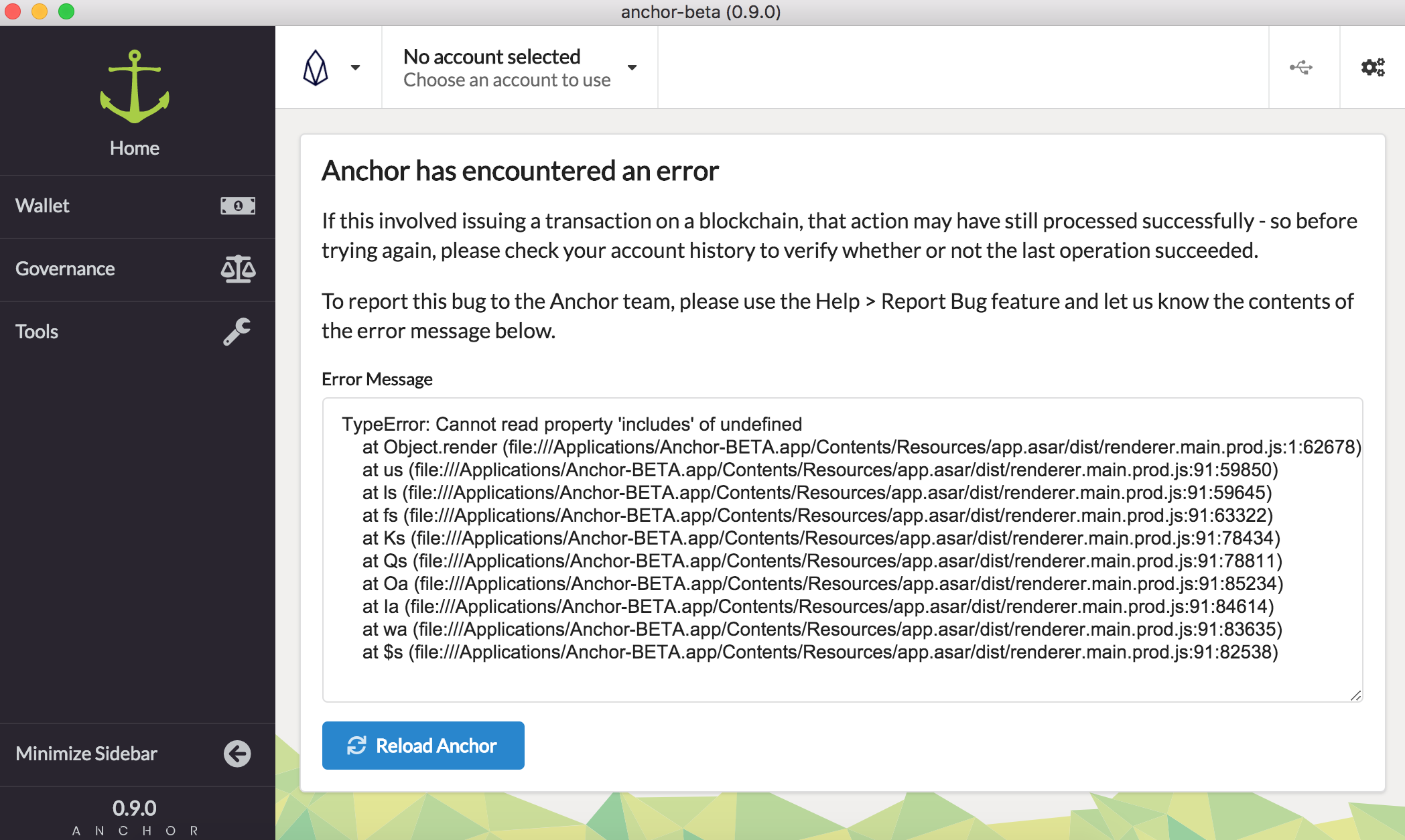Open the Governance section
The image size is (1405, 840).
pos(65,269)
